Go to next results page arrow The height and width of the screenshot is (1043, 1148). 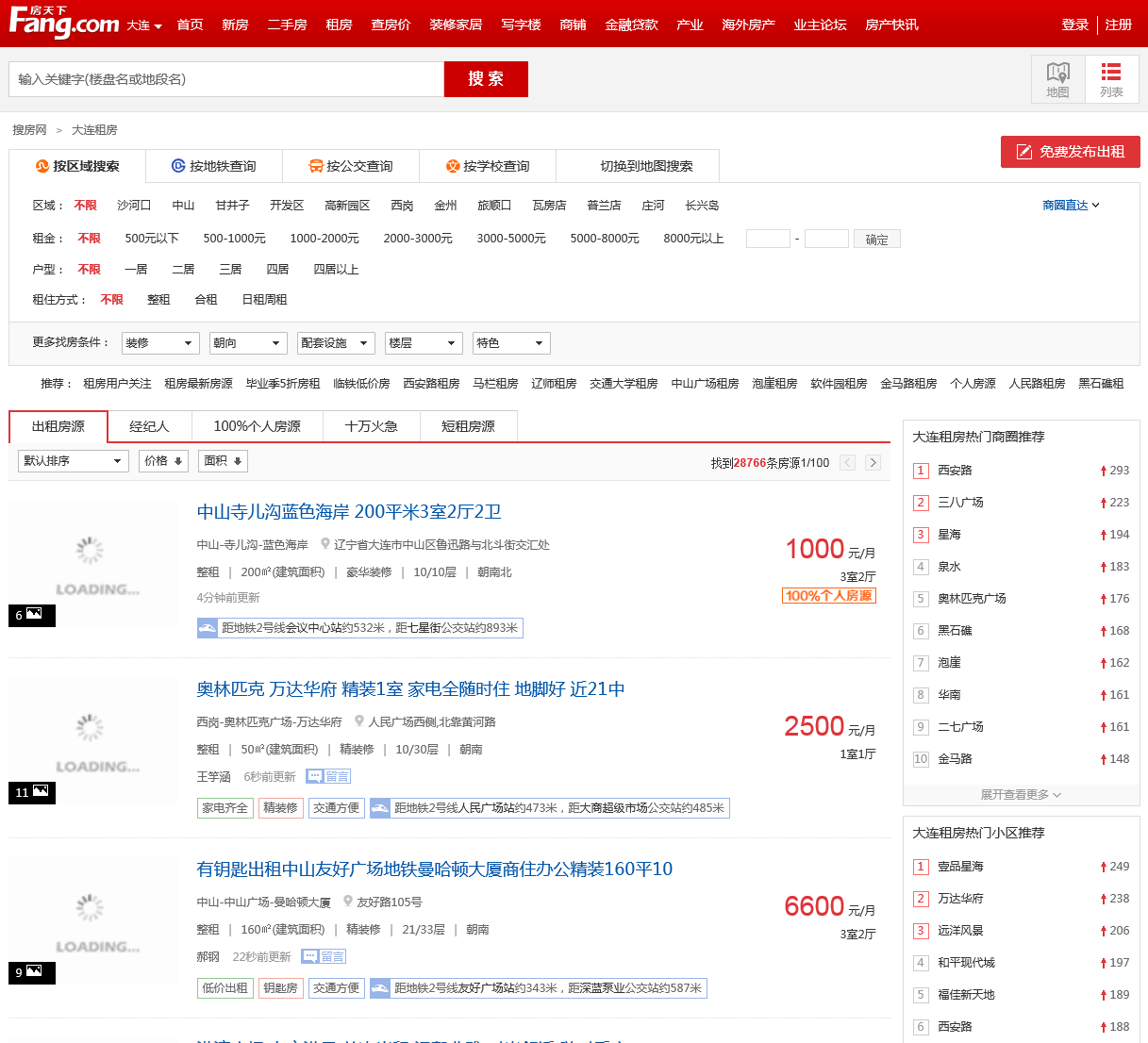873,462
